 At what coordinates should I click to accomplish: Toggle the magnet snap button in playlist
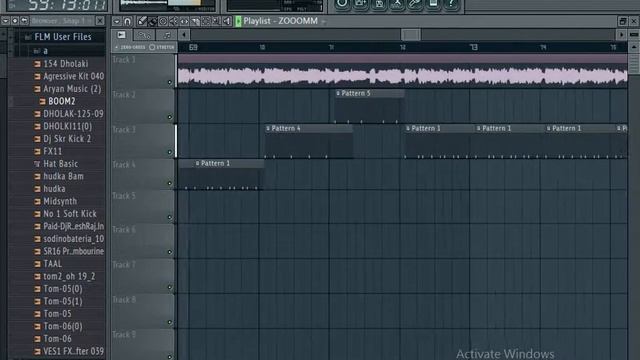[x=127, y=21]
